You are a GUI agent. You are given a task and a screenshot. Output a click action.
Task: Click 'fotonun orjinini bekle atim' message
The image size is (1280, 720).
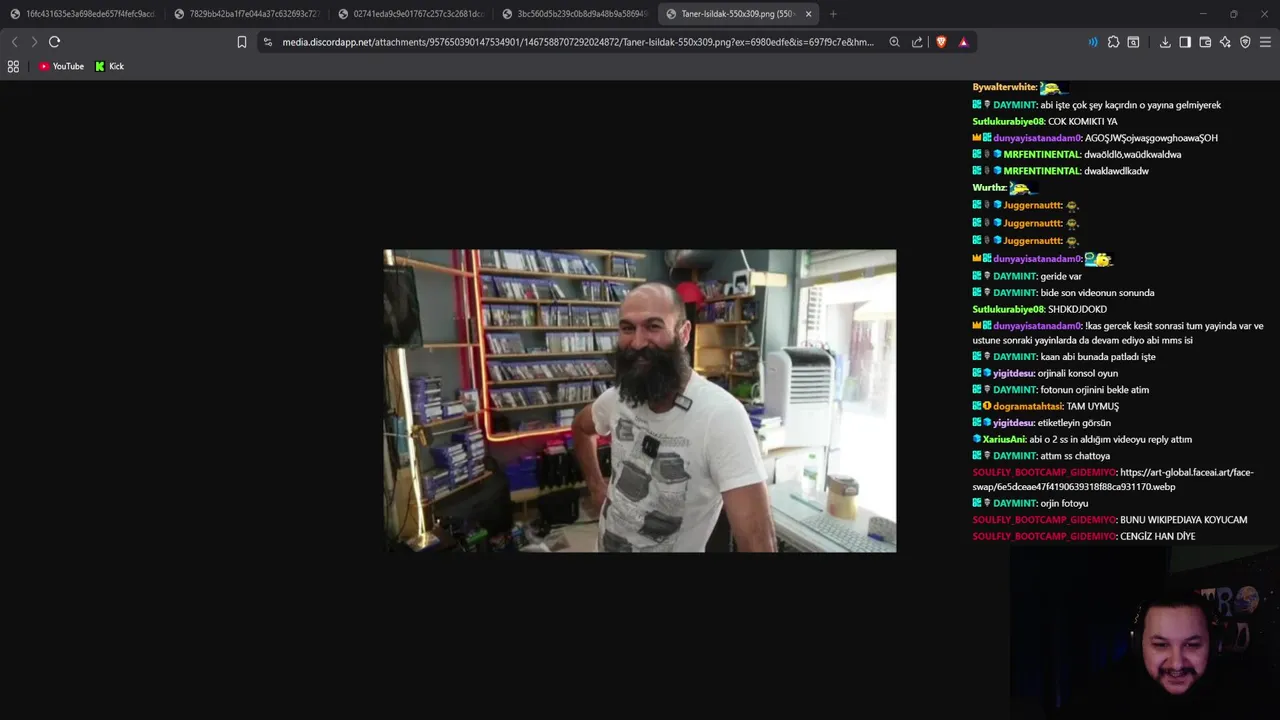tap(1094, 389)
